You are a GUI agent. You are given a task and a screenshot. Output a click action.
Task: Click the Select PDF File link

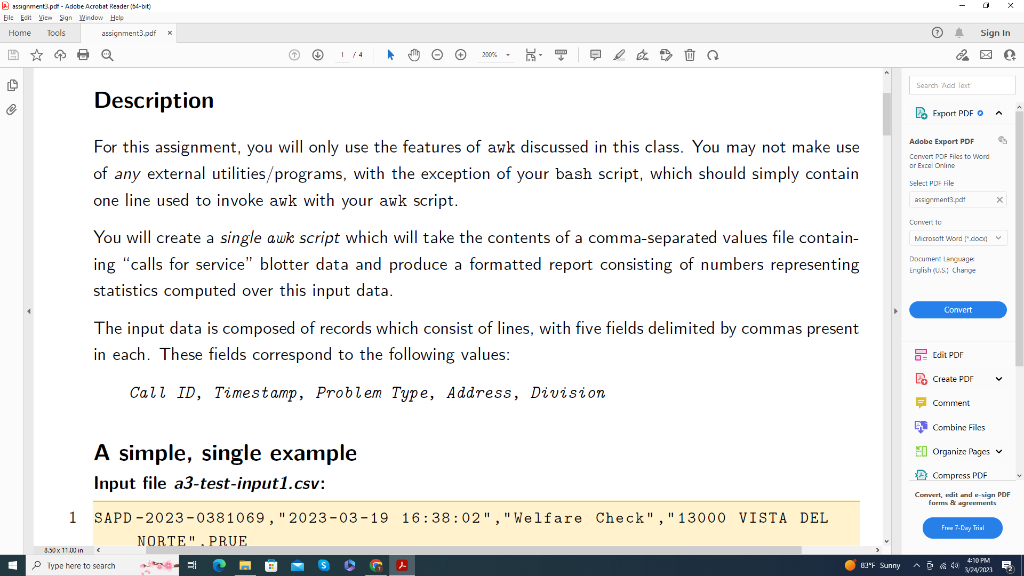pos(931,184)
